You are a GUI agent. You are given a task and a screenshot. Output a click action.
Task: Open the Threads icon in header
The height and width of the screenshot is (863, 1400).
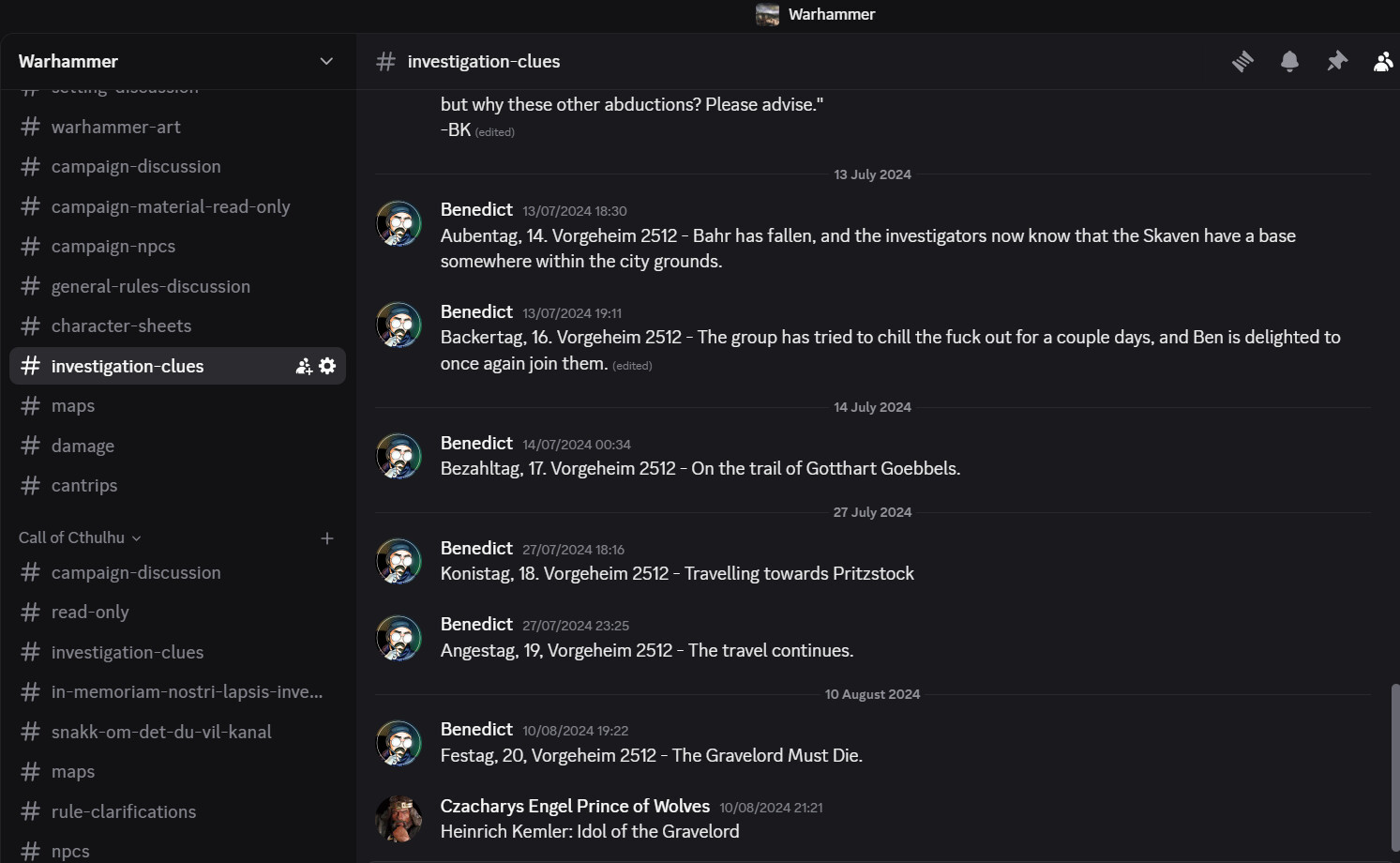coord(1242,62)
